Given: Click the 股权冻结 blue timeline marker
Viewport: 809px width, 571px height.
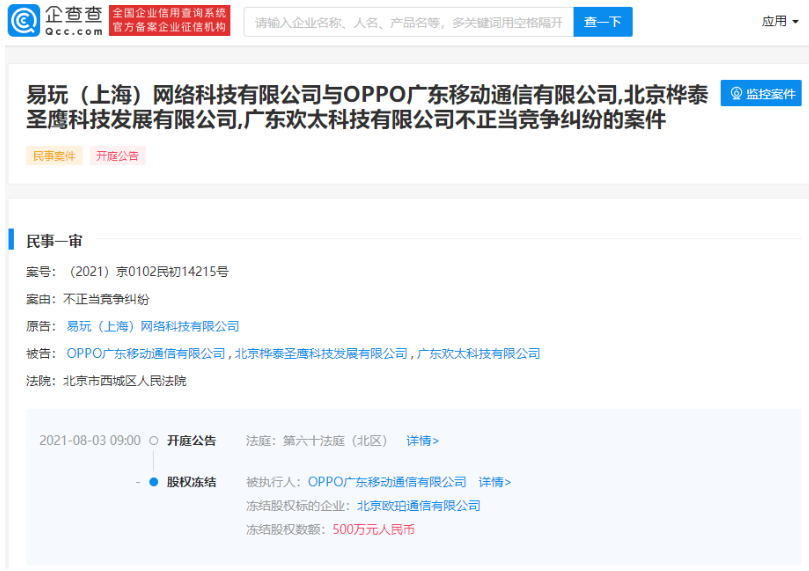Looking at the screenshot, I should pyautogui.click(x=154, y=482).
